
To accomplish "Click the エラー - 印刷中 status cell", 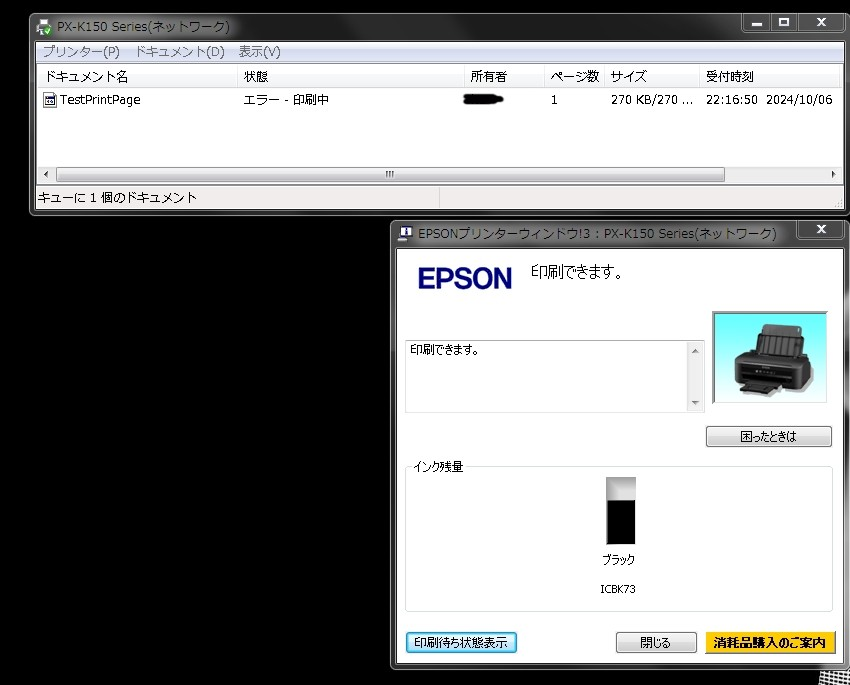I will click(x=286, y=100).
